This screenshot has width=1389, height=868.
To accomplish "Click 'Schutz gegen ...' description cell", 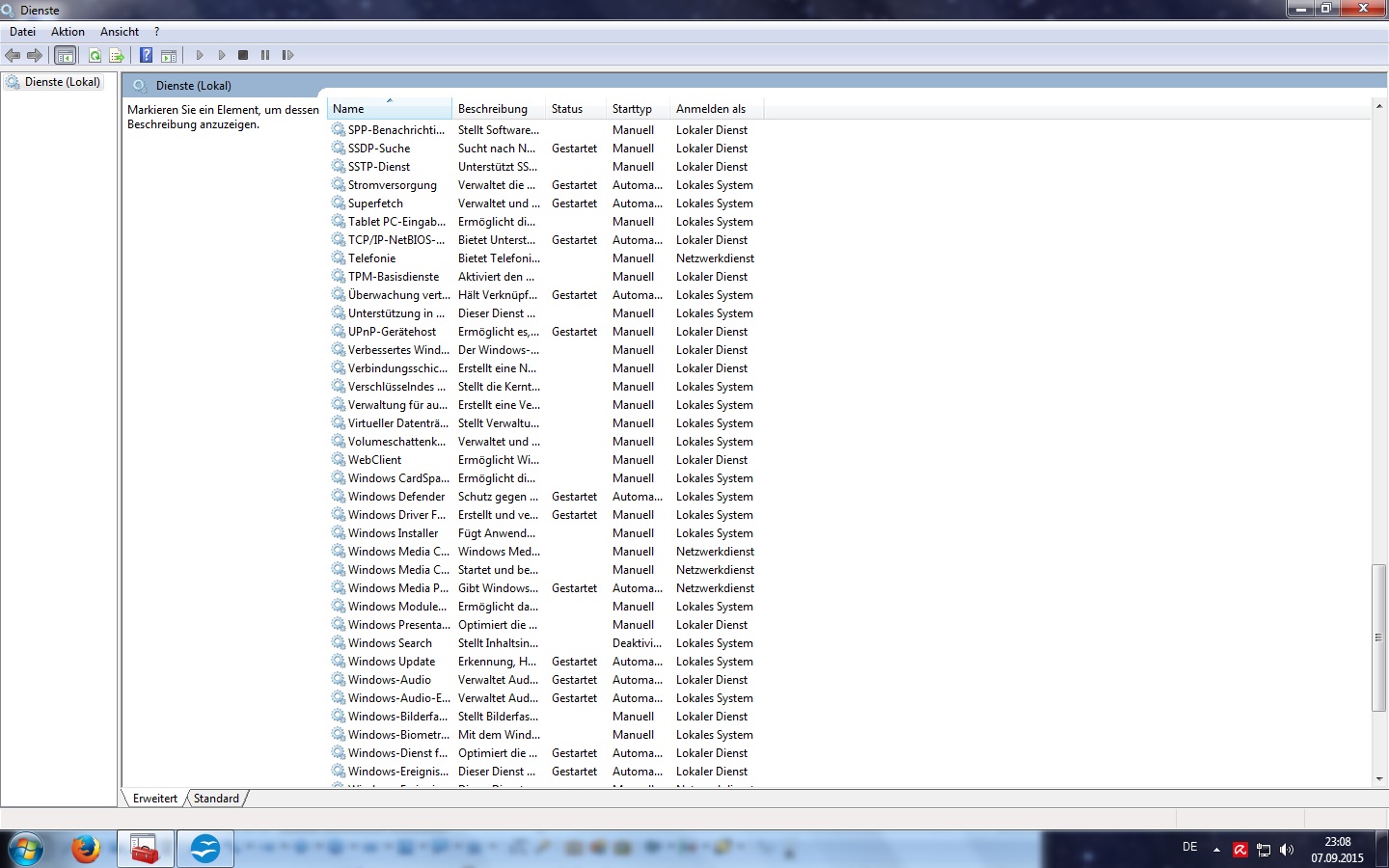I will (x=498, y=496).
